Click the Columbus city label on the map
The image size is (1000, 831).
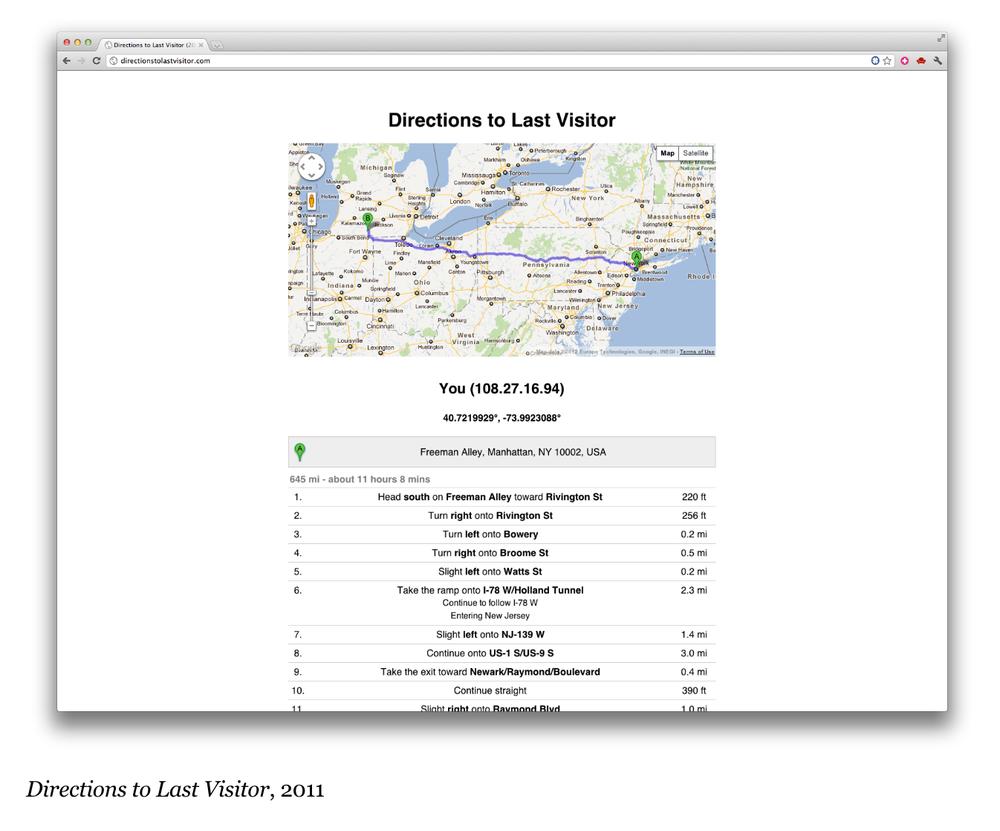(x=434, y=293)
